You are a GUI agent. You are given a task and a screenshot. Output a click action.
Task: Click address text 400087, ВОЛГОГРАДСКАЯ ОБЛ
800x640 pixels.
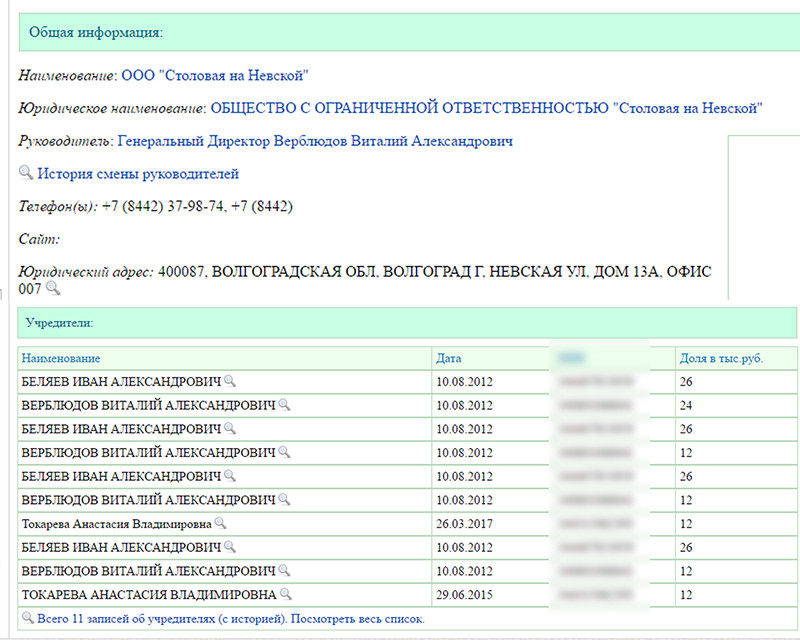pyautogui.click(x=268, y=272)
